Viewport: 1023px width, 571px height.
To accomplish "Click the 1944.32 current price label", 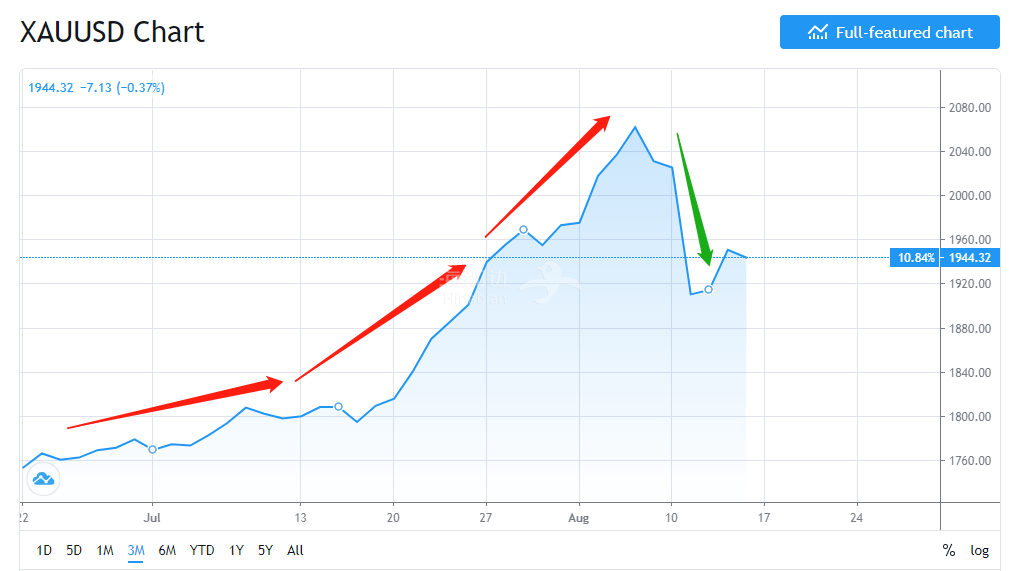I will tap(970, 258).
